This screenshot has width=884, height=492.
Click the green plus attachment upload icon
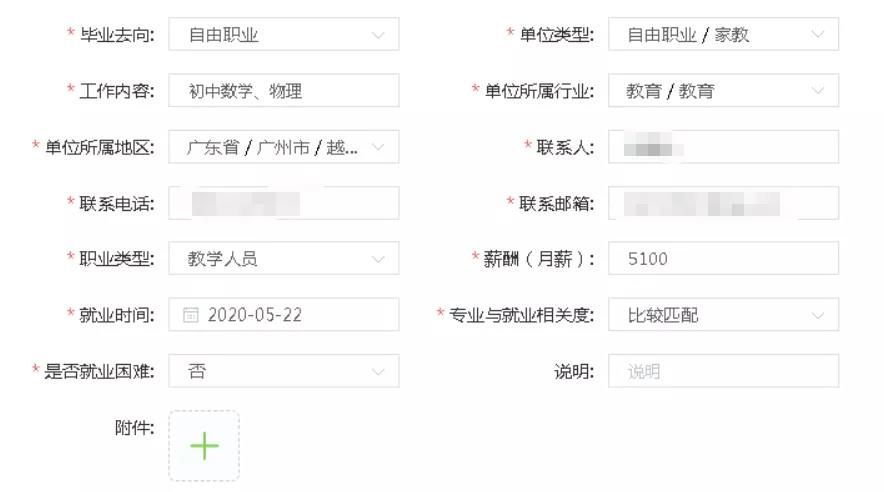coord(204,446)
